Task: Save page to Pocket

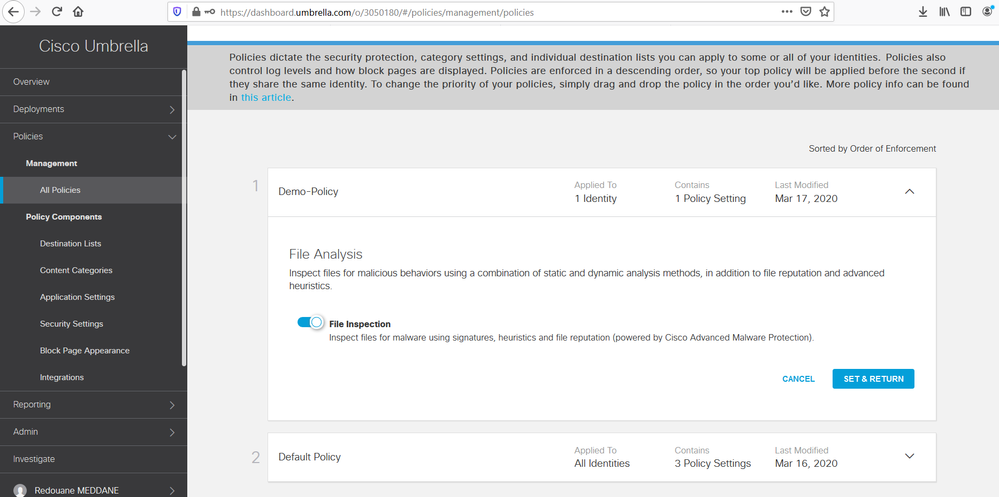Action: [x=805, y=11]
